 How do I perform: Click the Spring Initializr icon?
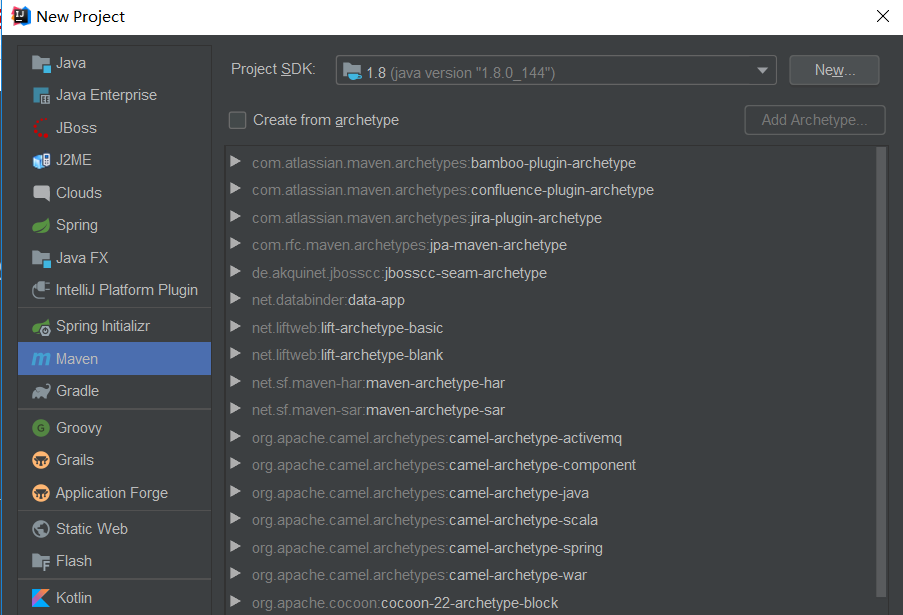point(41,326)
